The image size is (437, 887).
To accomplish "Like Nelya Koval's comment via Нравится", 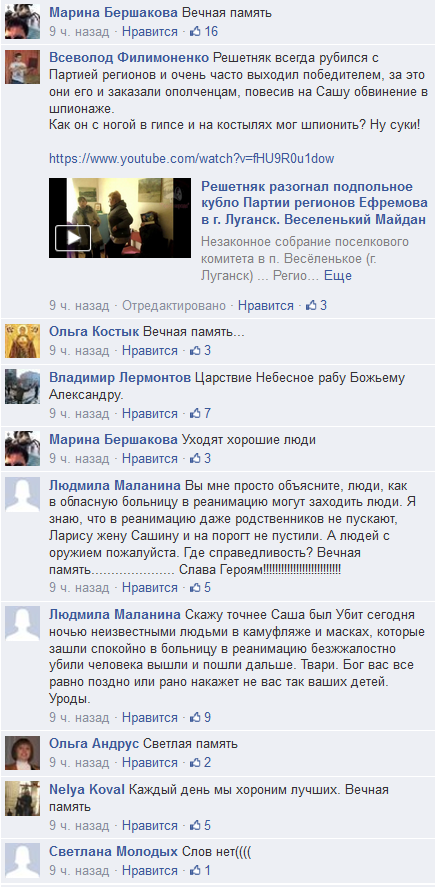I will pos(150,825).
